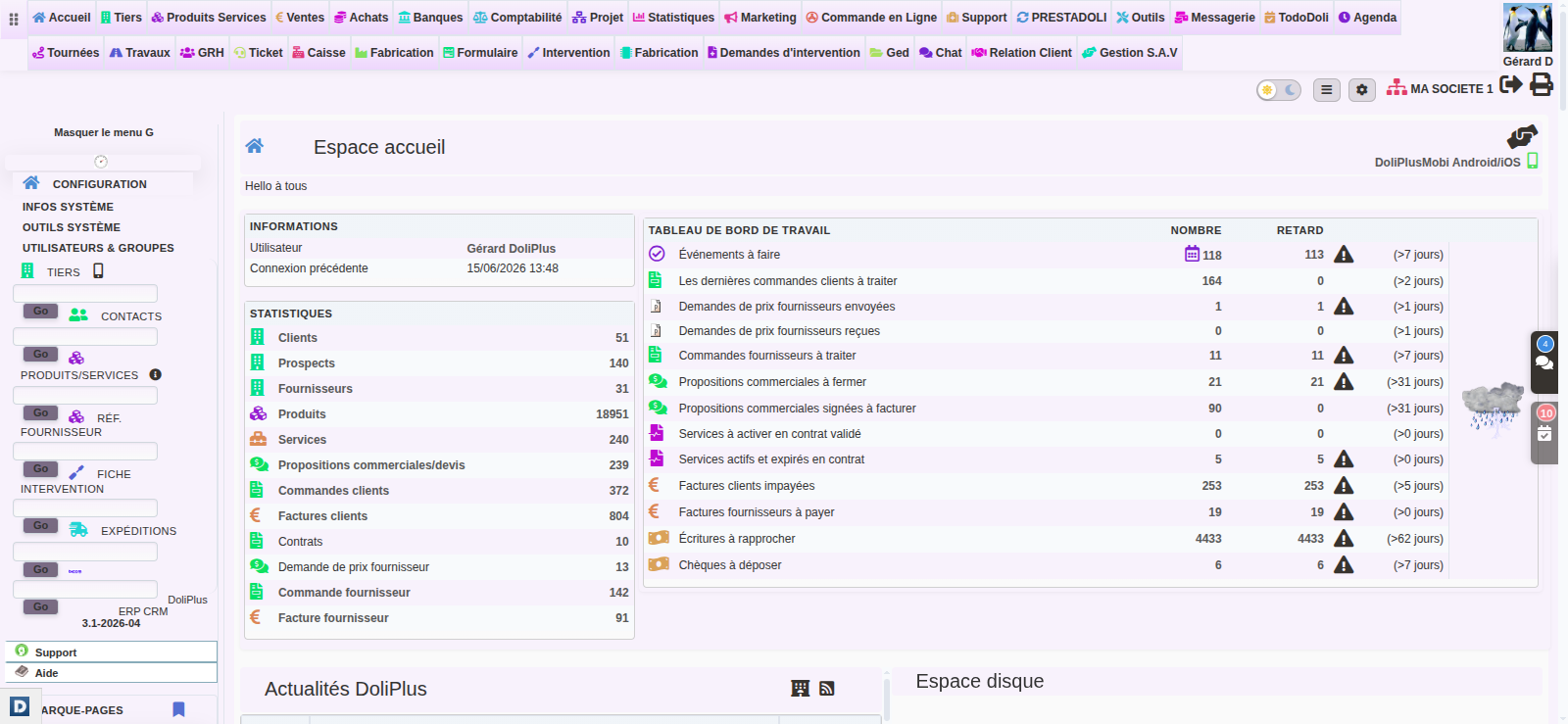This screenshot has width=1568, height=724.
Task: Click the printer icon
Action: (x=1542, y=84)
